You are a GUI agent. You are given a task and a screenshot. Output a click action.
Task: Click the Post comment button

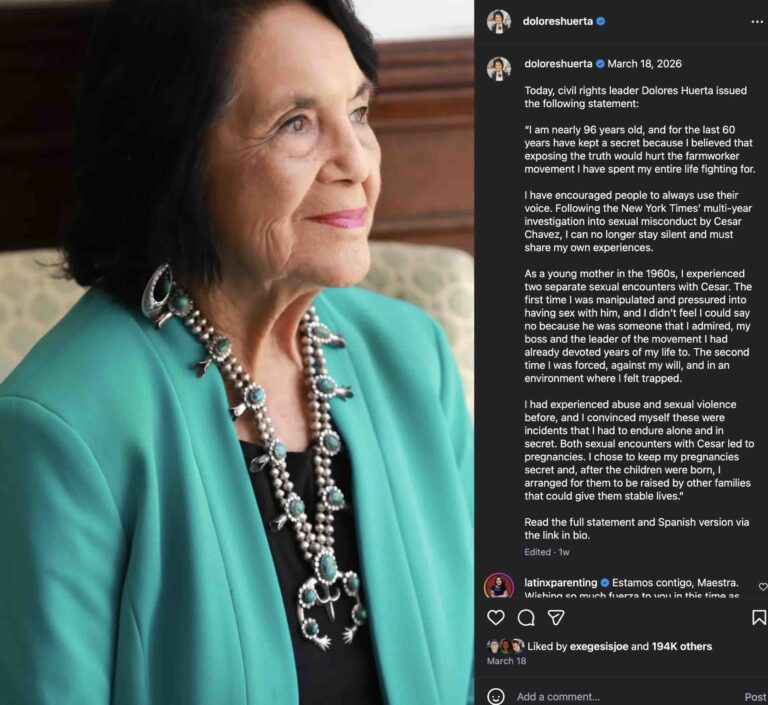click(x=755, y=697)
